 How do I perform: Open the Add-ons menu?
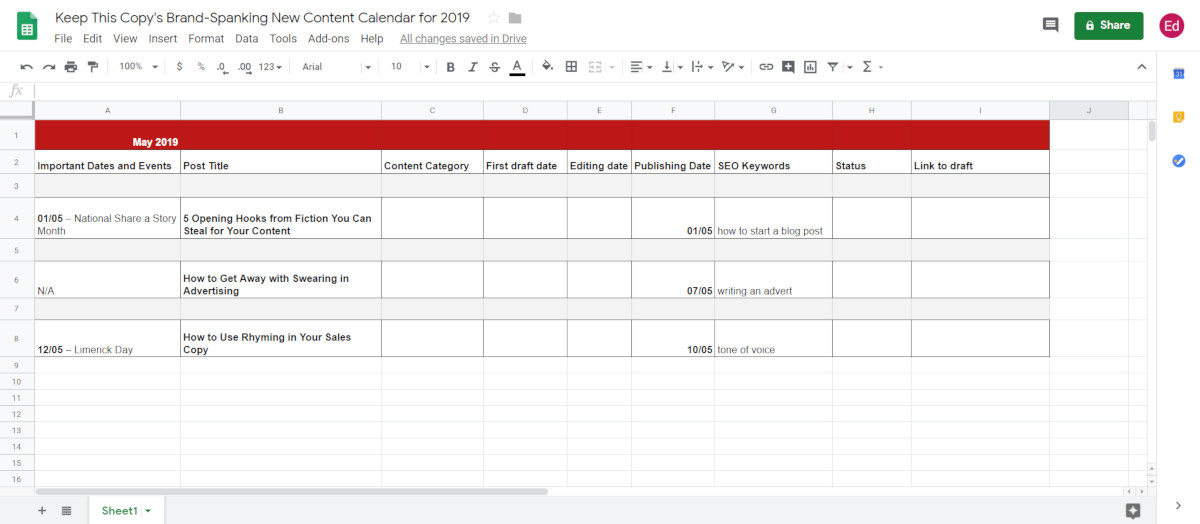point(329,39)
